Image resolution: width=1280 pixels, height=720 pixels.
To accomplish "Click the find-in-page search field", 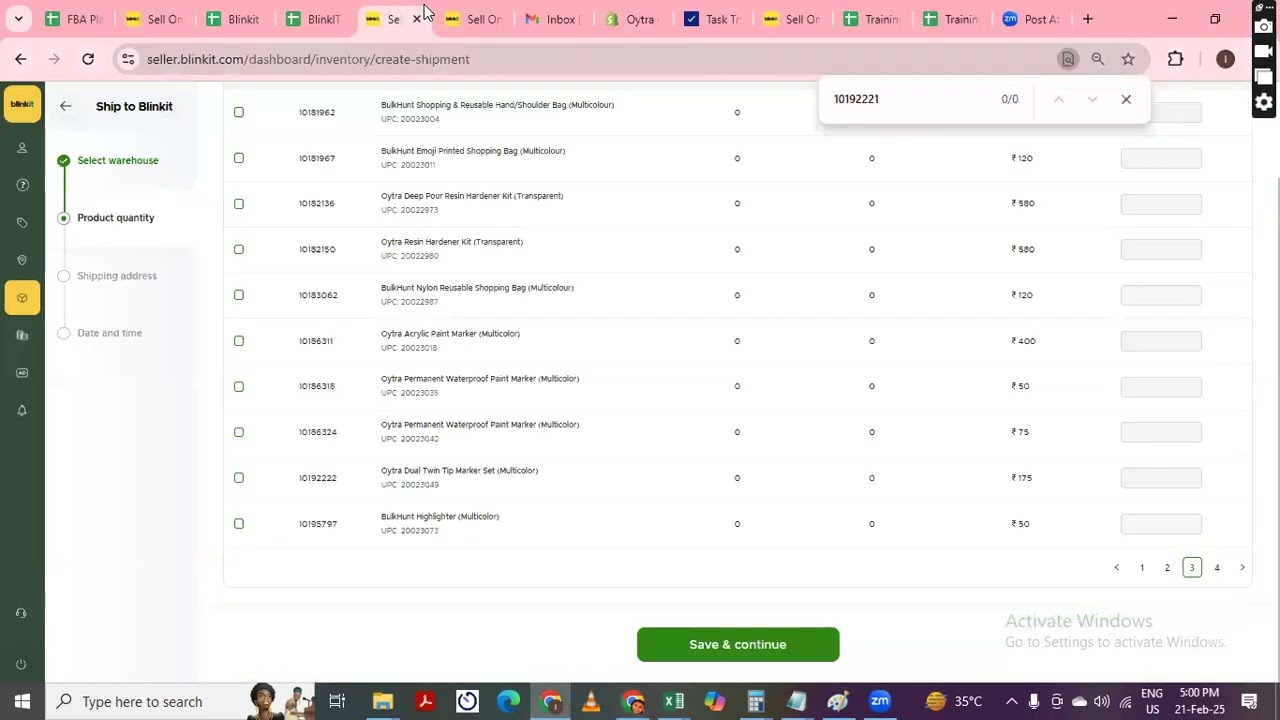I will click(910, 99).
